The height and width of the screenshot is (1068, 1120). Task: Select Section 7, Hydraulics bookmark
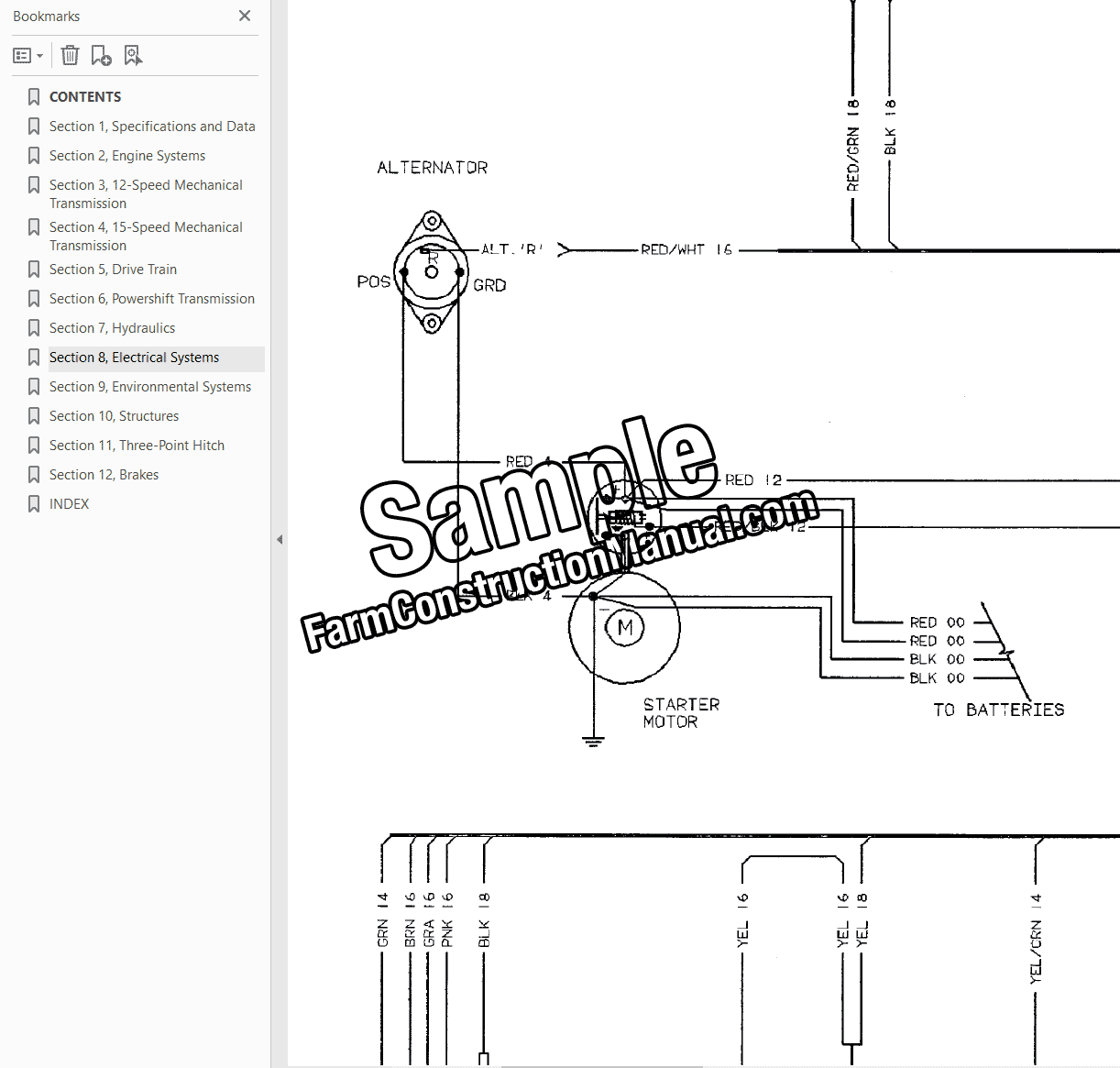[112, 328]
